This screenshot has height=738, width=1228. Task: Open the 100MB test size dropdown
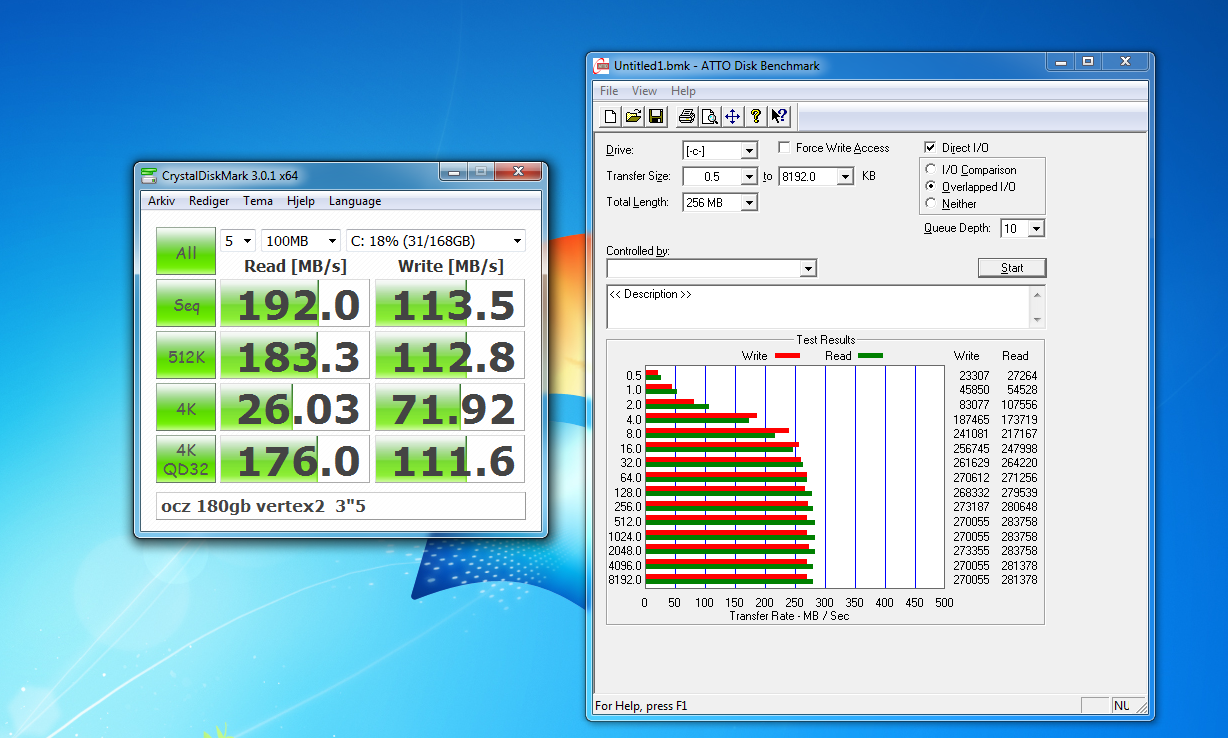[x=301, y=241]
